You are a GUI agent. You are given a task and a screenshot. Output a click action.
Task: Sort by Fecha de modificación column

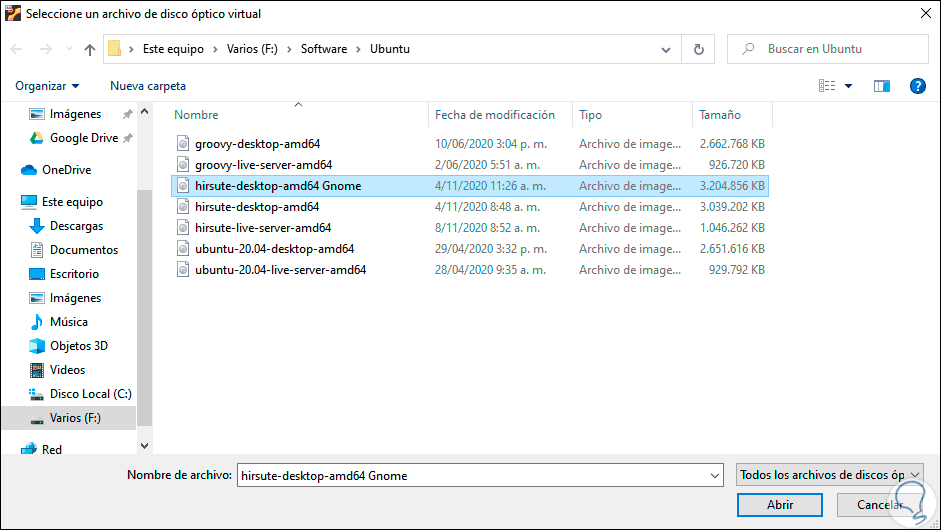point(495,115)
